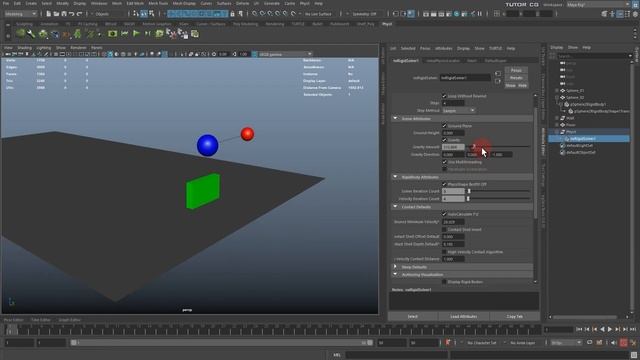The height and width of the screenshot is (360, 640).
Task: Expand Sleep Defaults section
Action: coord(395,267)
